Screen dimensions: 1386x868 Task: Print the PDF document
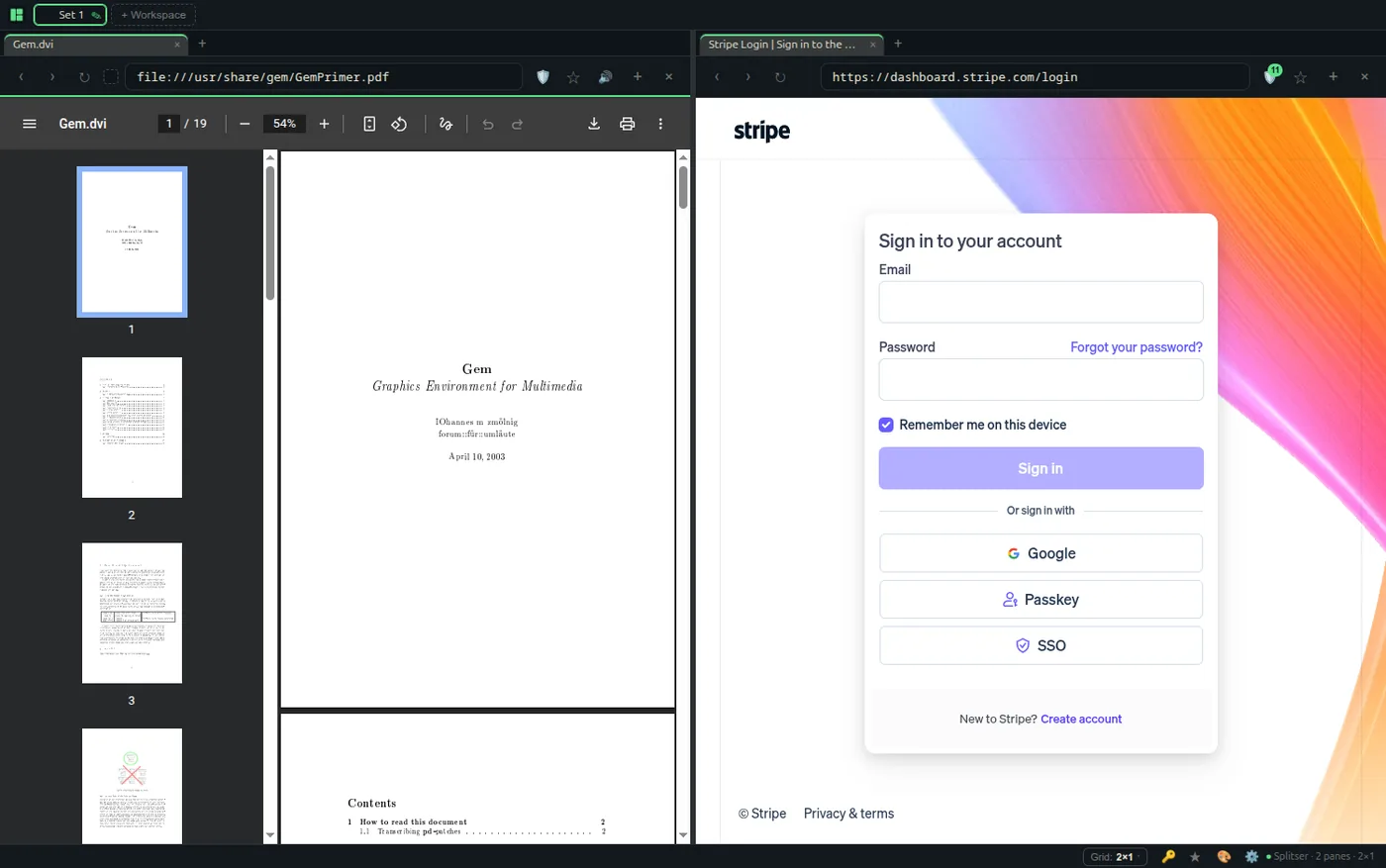tap(627, 124)
